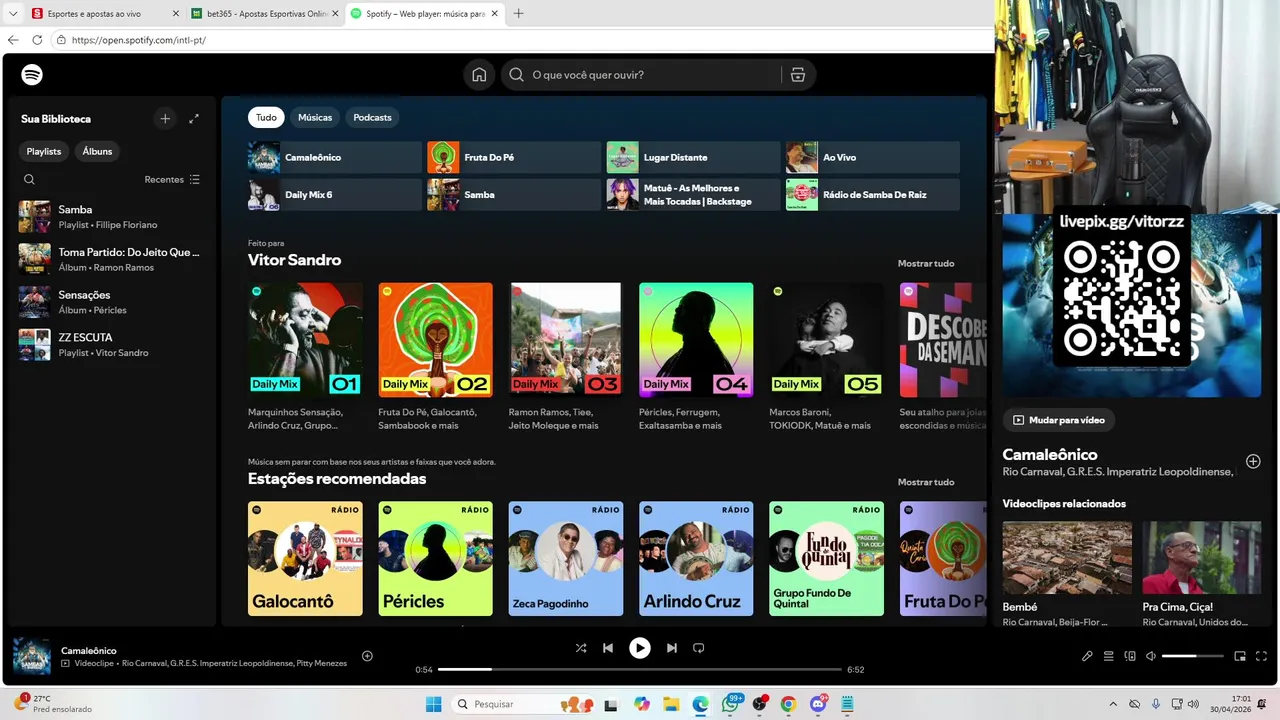
Task: Open the Spotify logo home link
Action: click(x=32, y=75)
